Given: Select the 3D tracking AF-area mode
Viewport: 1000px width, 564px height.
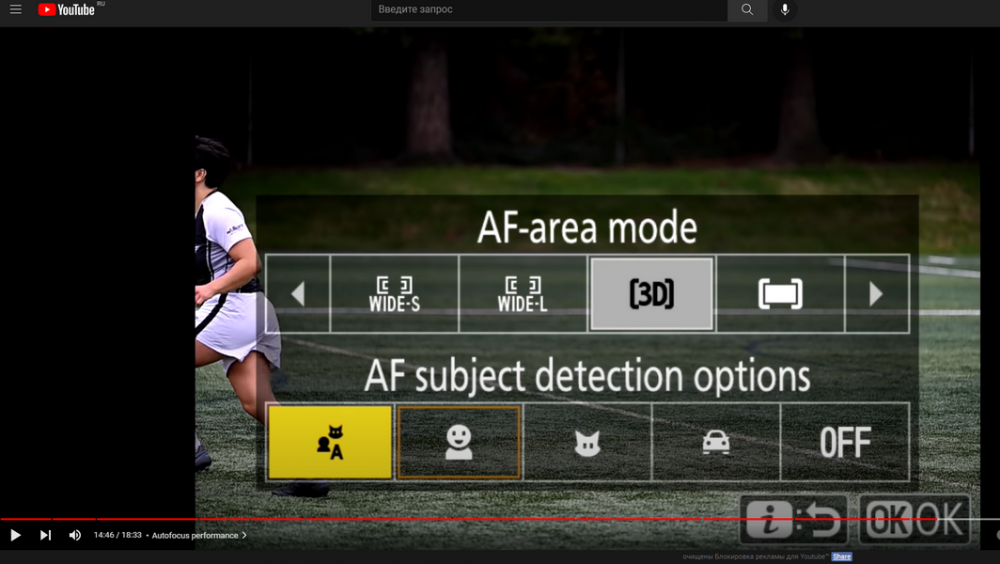Looking at the screenshot, I should click(652, 294).
